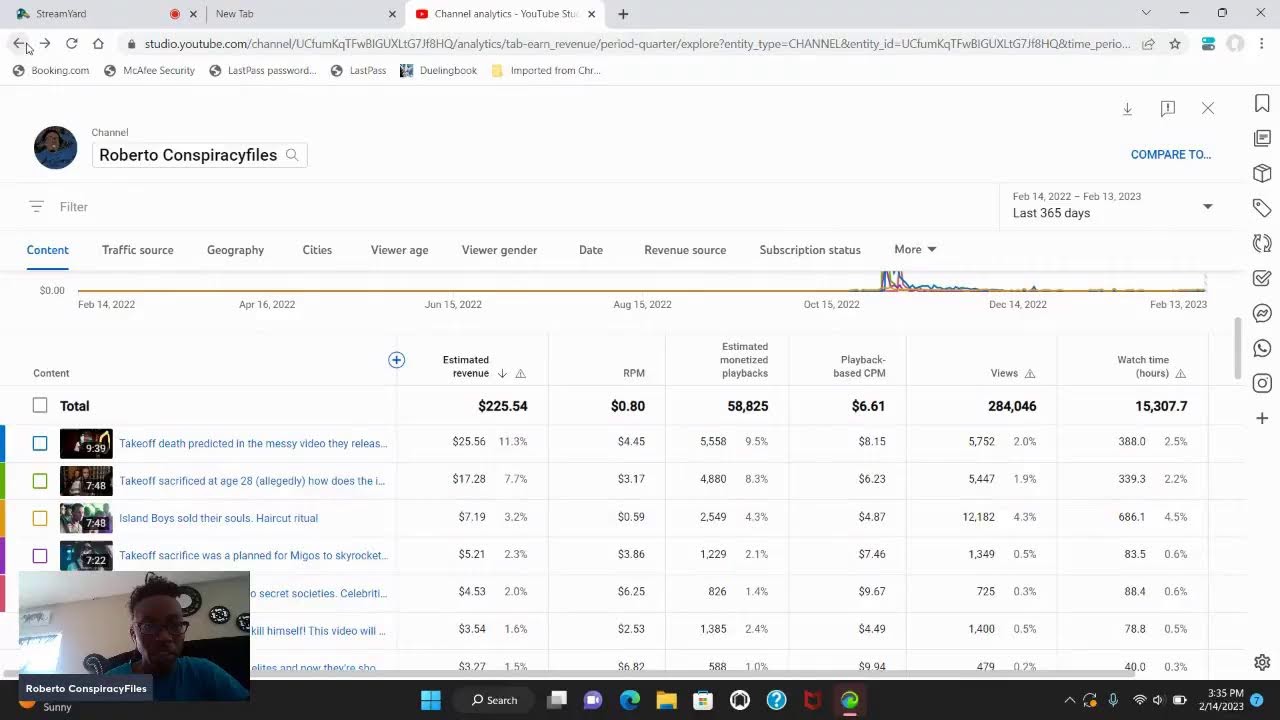Open sidebar settings gear
Screen dimensions: 1280x720
click(1262, 662)
